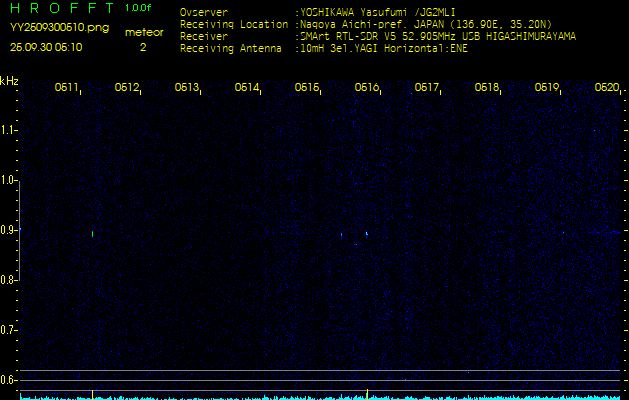Click the faint echo between 0515 and 0516
Screen dimensions: 629x400
pyautogui.click(x=341, y=235)
